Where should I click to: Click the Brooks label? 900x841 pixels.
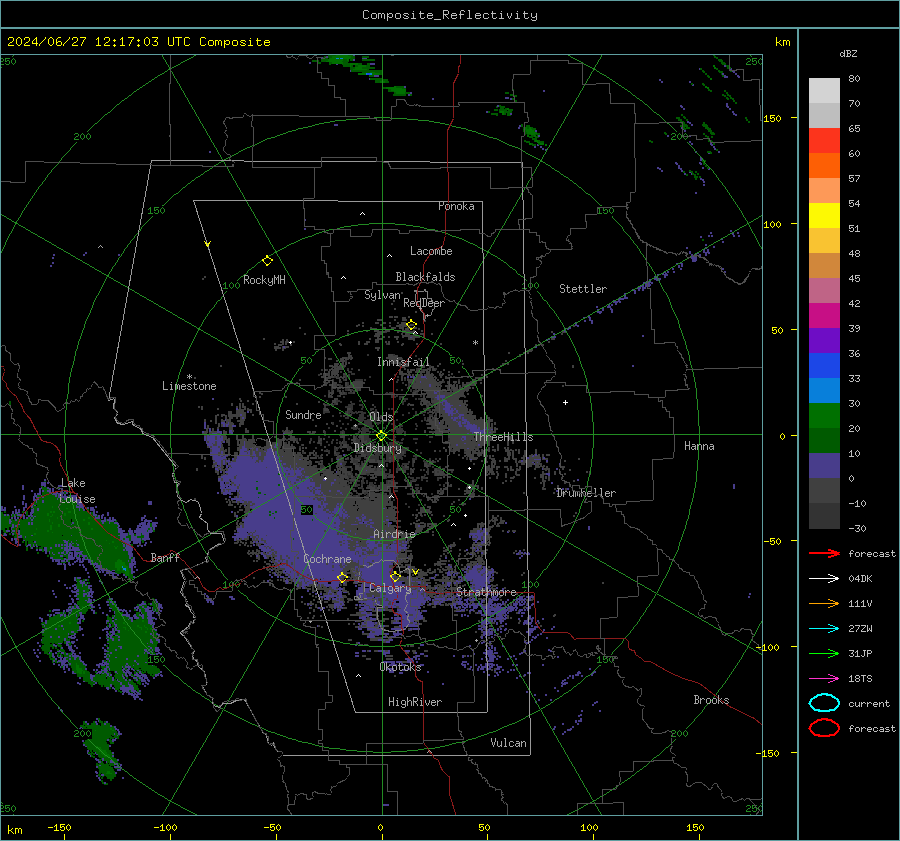[x=711, y=700]
